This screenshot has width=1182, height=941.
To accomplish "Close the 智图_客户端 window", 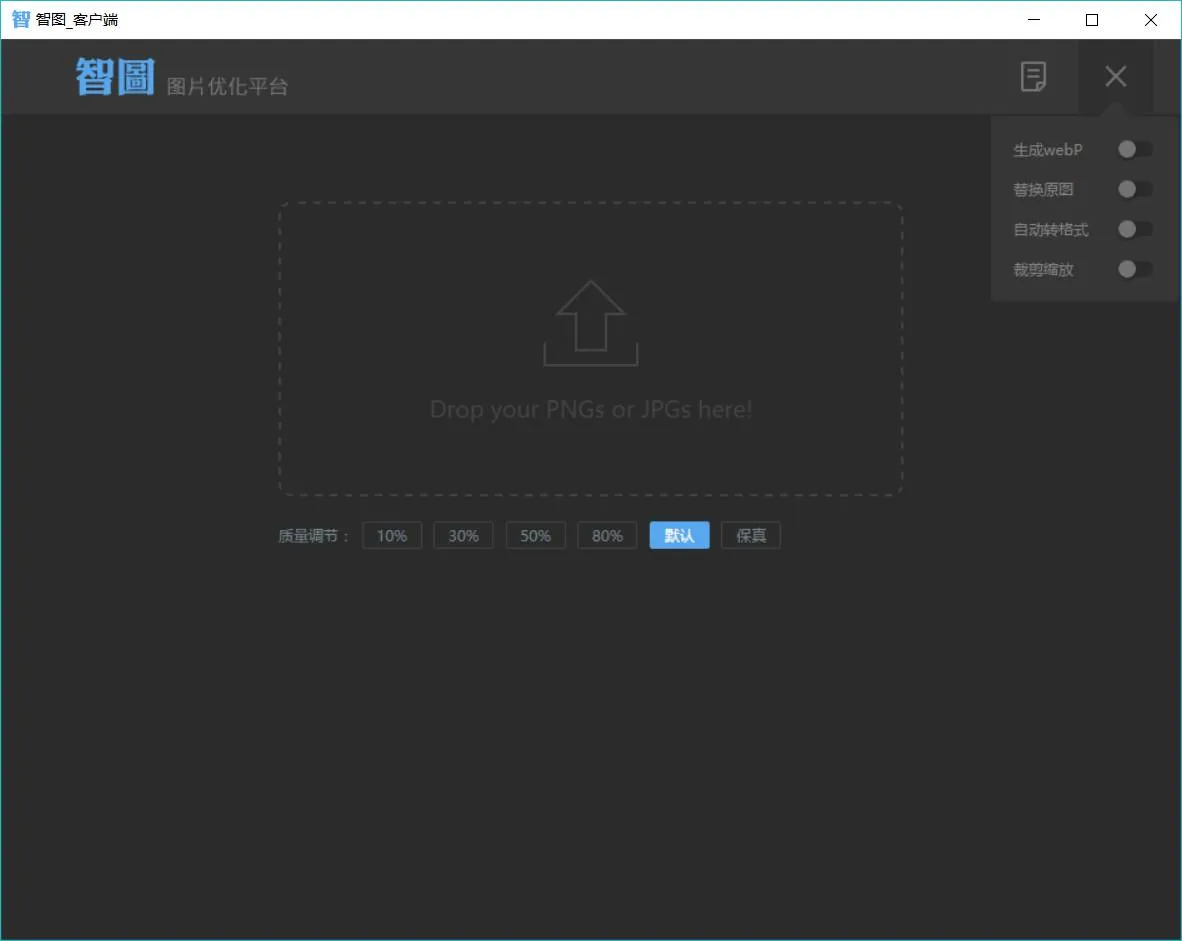I will click(1150, 20).
